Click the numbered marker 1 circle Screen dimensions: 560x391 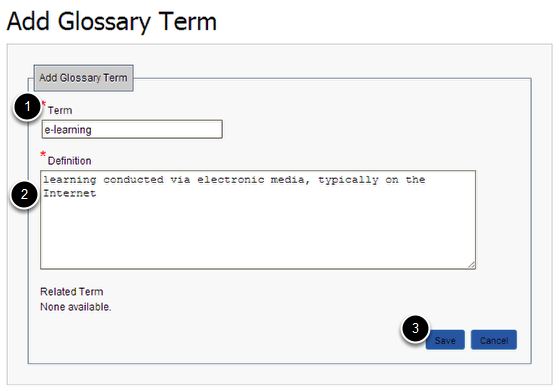pyautogui.click(x=28, y=106)
